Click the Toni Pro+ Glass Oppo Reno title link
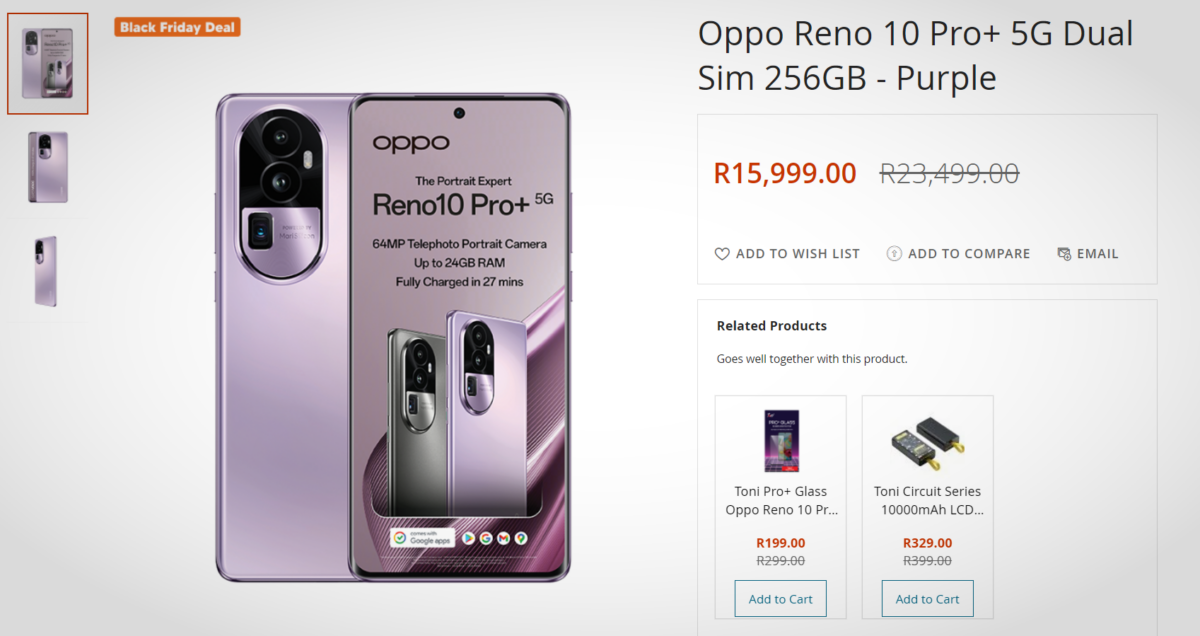 pyautogui.click(x=780, y=500)
